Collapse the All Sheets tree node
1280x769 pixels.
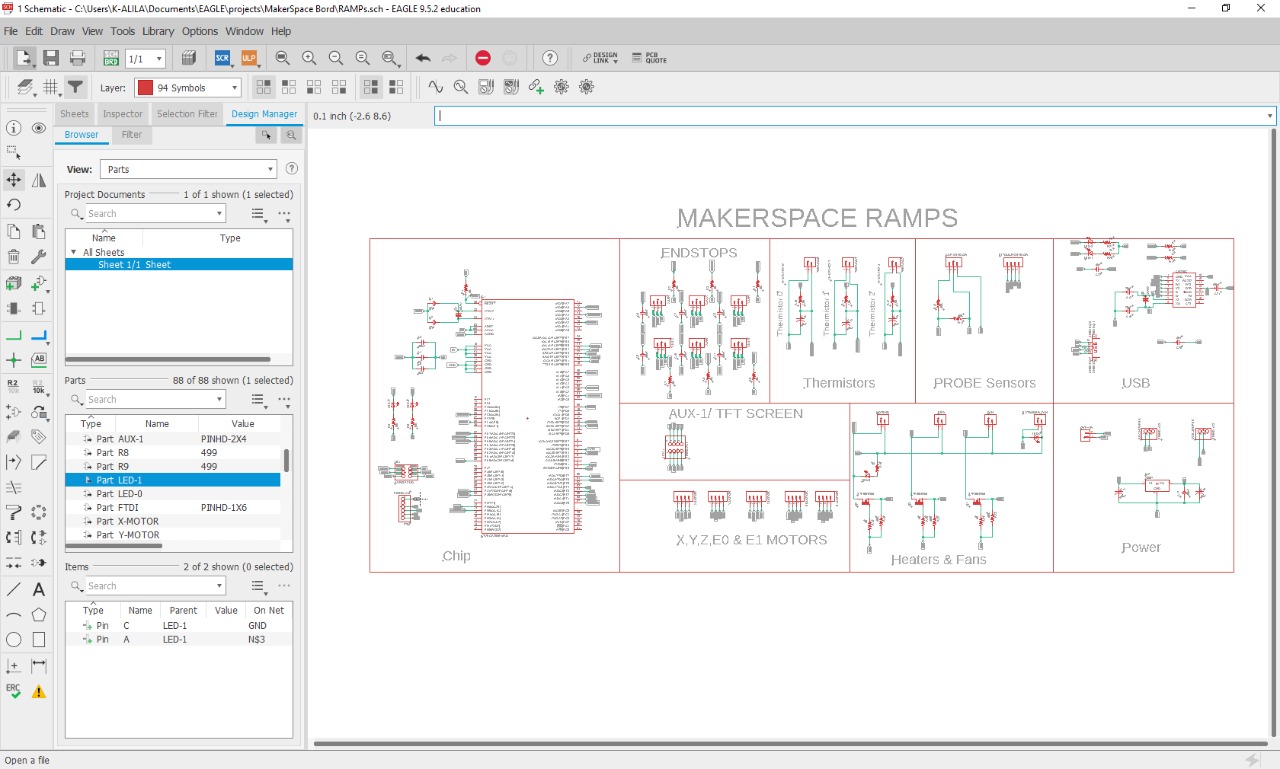73,252
